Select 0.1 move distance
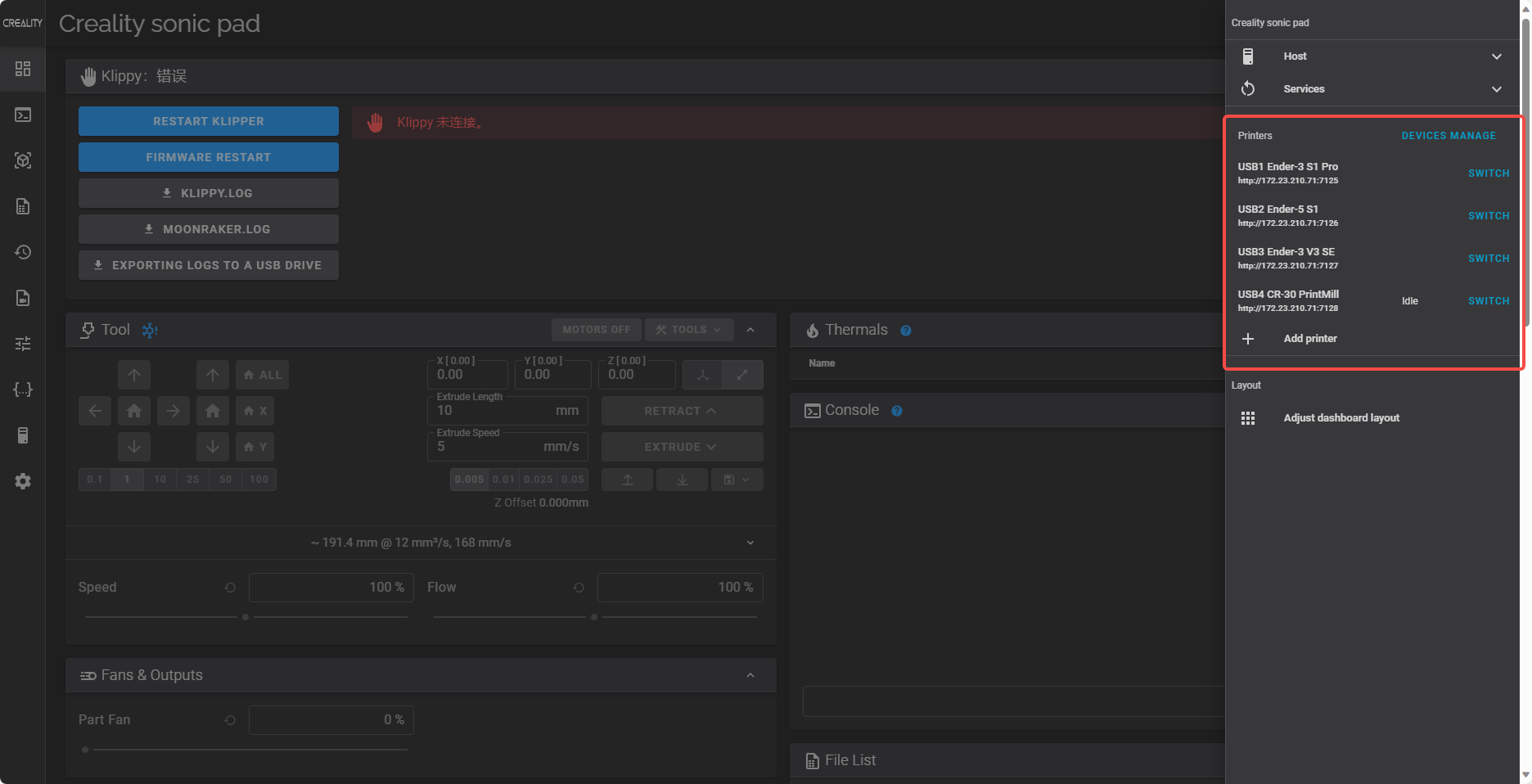 click(x=95, y=480)
